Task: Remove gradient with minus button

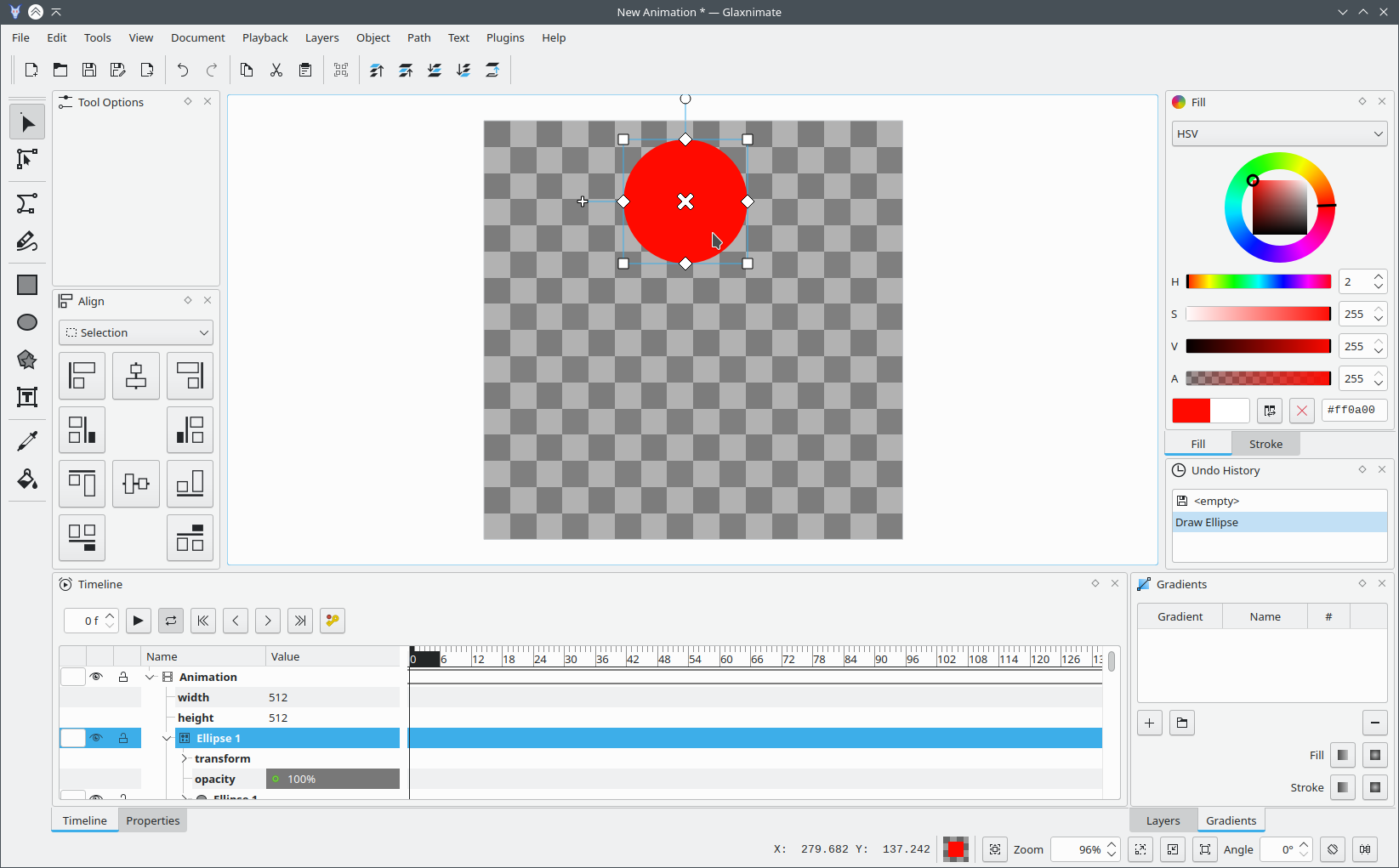Action: click(x=1375, y=723)
